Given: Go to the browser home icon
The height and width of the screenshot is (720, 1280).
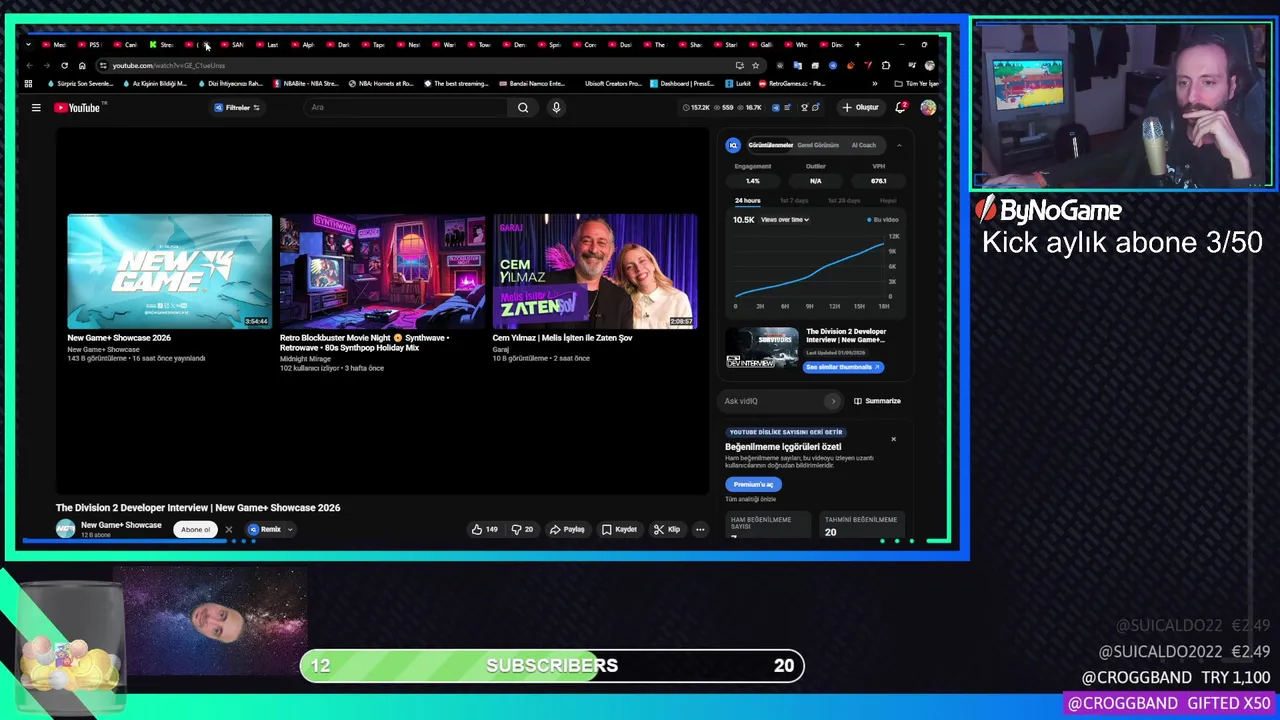Looking at the screenshot, I should click(x=82, y=66).
